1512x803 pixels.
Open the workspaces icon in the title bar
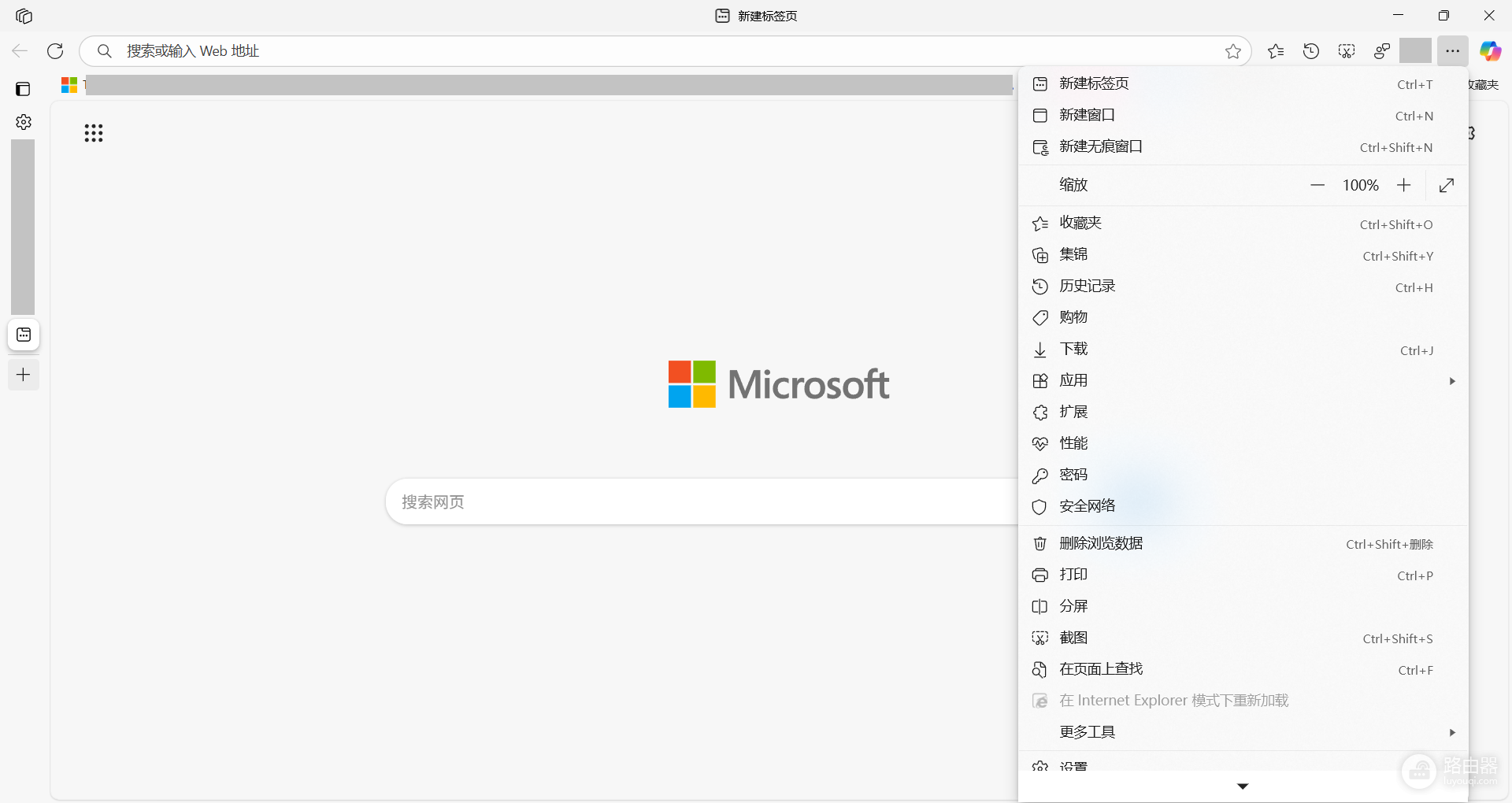[24, 16]
